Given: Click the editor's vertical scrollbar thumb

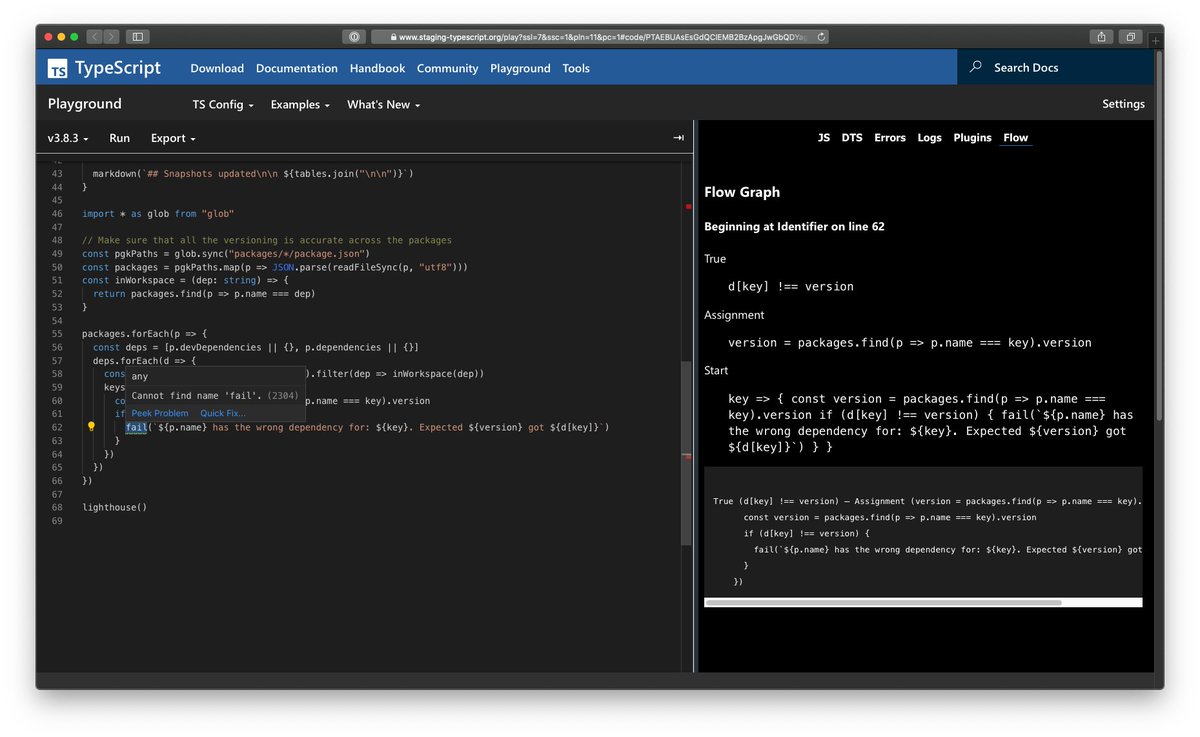Looking at the screenshot, I should point(686,454).
